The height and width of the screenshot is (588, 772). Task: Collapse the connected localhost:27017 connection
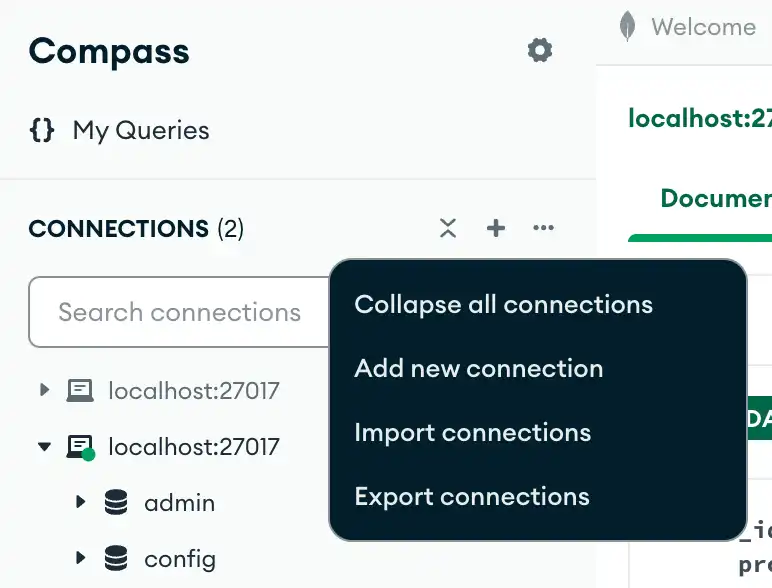(x=44, y=446)
